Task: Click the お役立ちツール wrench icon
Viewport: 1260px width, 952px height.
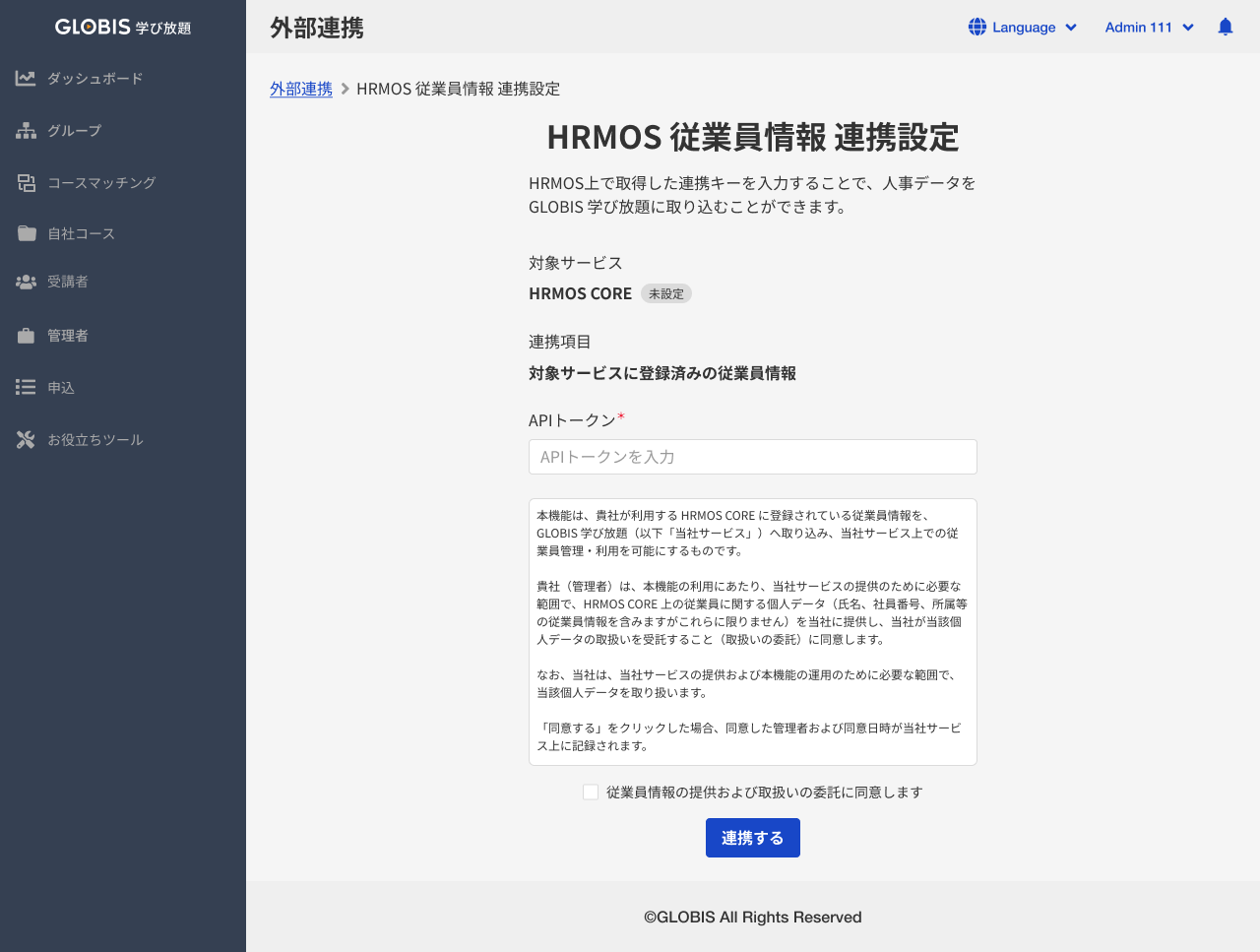Action: (26, 440)
